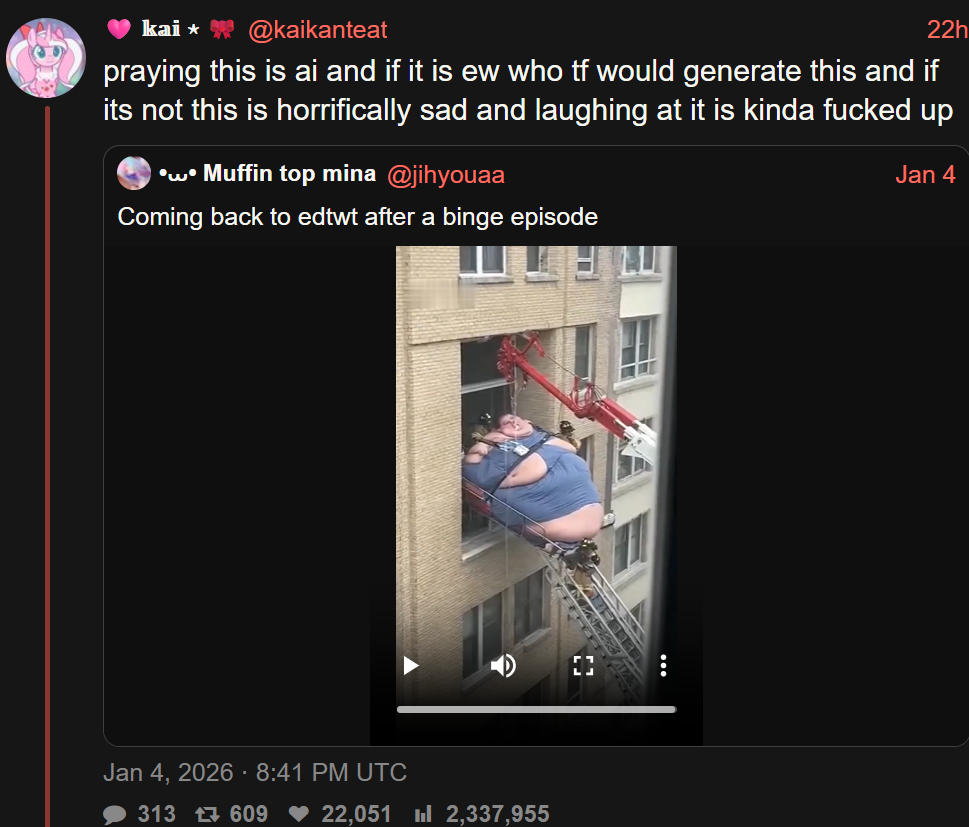
Task: Open the video's three-dot options menu
Action: pyautogui.click(x=663, y=666)
